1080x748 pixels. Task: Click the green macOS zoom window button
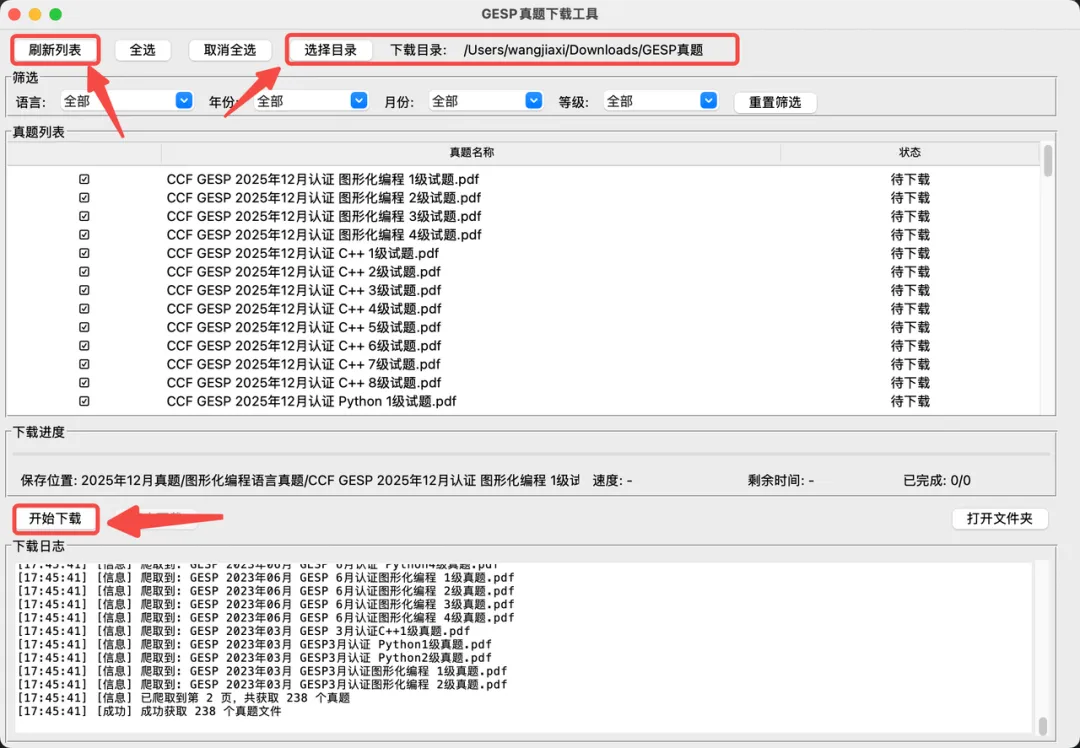(x=56, y=14)
